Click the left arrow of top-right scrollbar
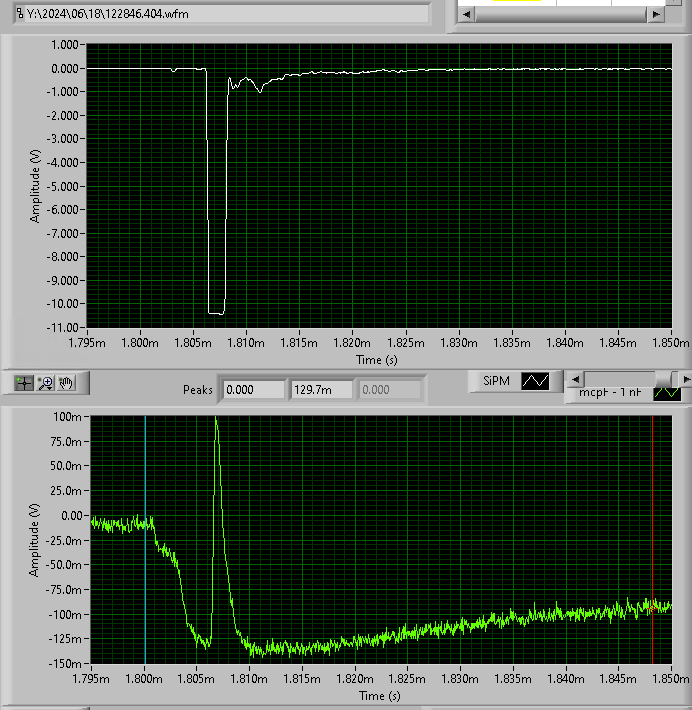 [x=466, y=14]
